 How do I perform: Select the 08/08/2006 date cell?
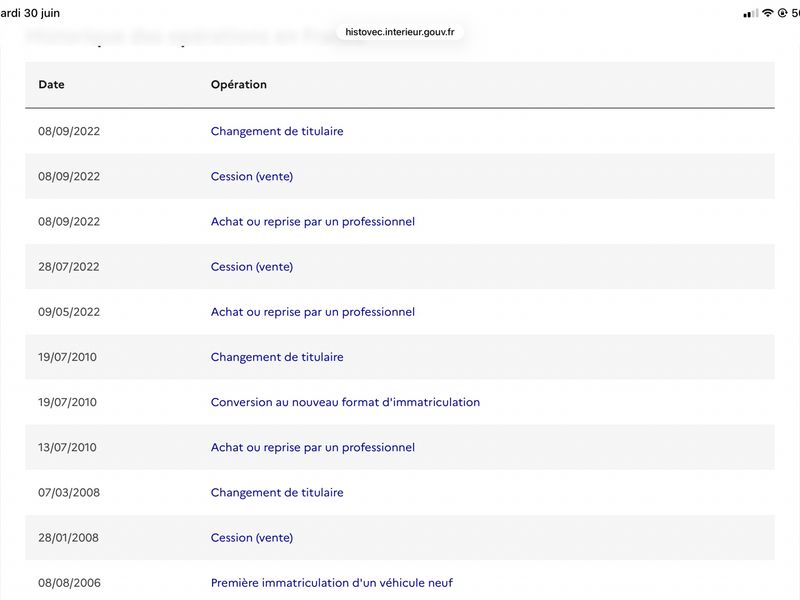click(69, 583)
